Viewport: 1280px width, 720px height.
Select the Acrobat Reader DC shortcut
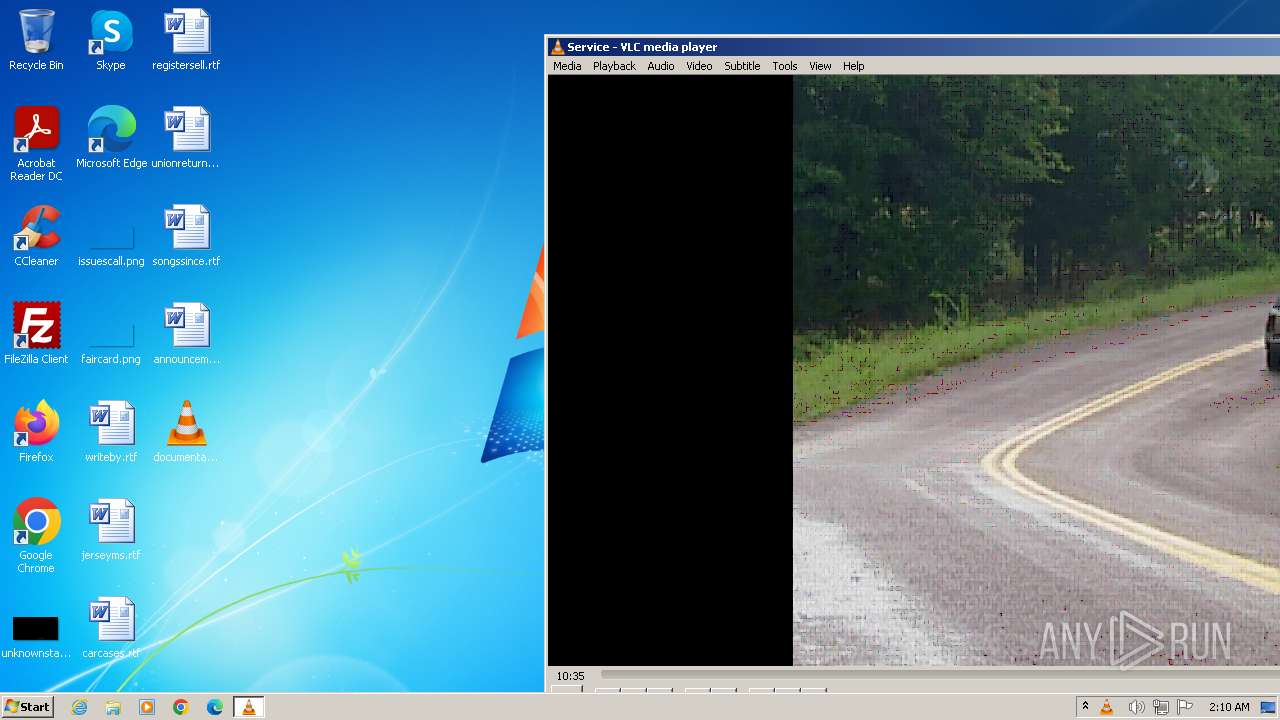[x=36, y=144]
